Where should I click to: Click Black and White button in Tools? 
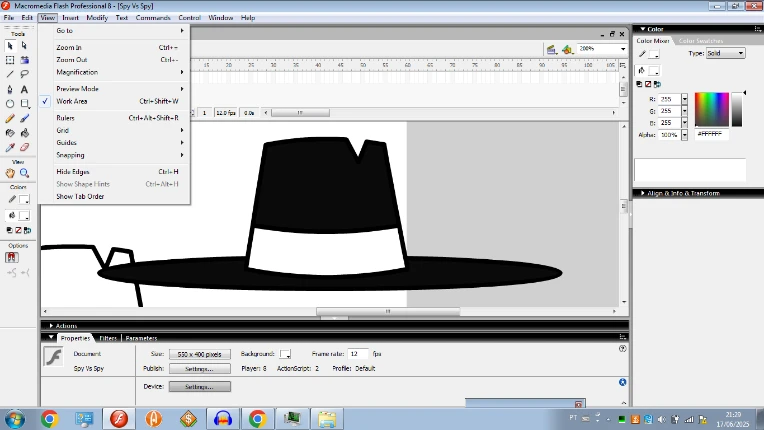9,230
